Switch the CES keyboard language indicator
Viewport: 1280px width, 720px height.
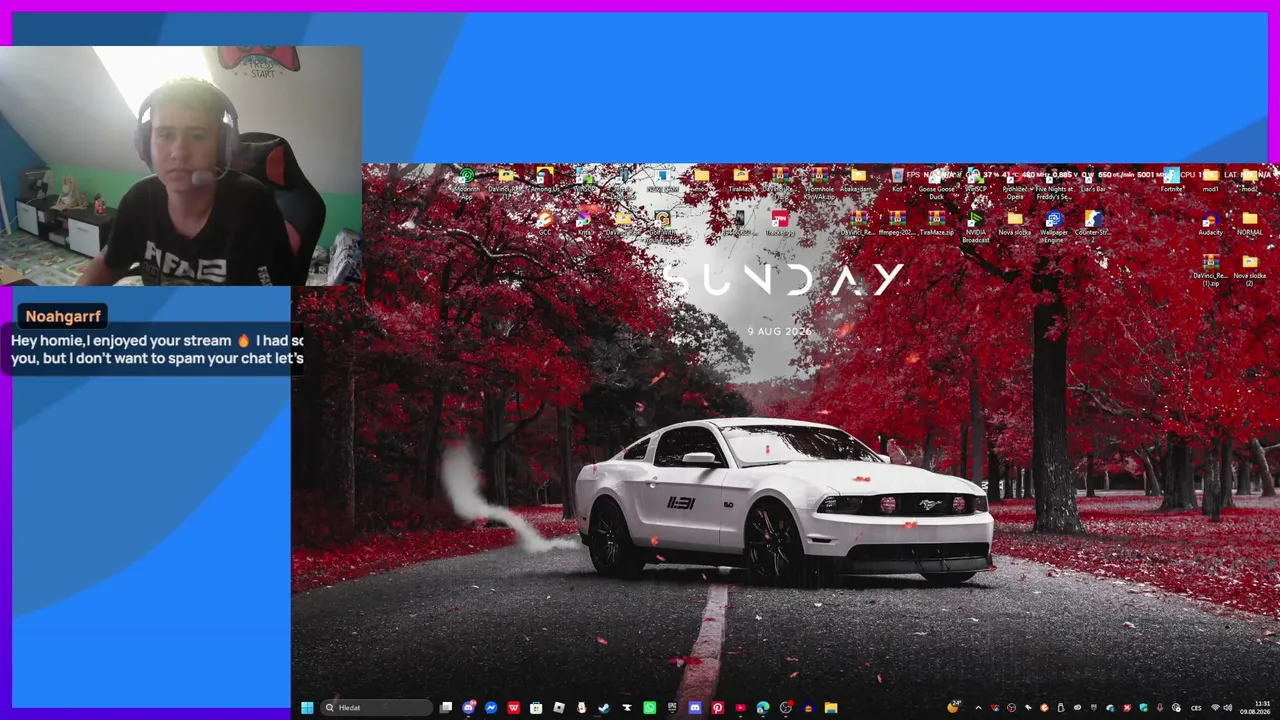coord(1196,708)
